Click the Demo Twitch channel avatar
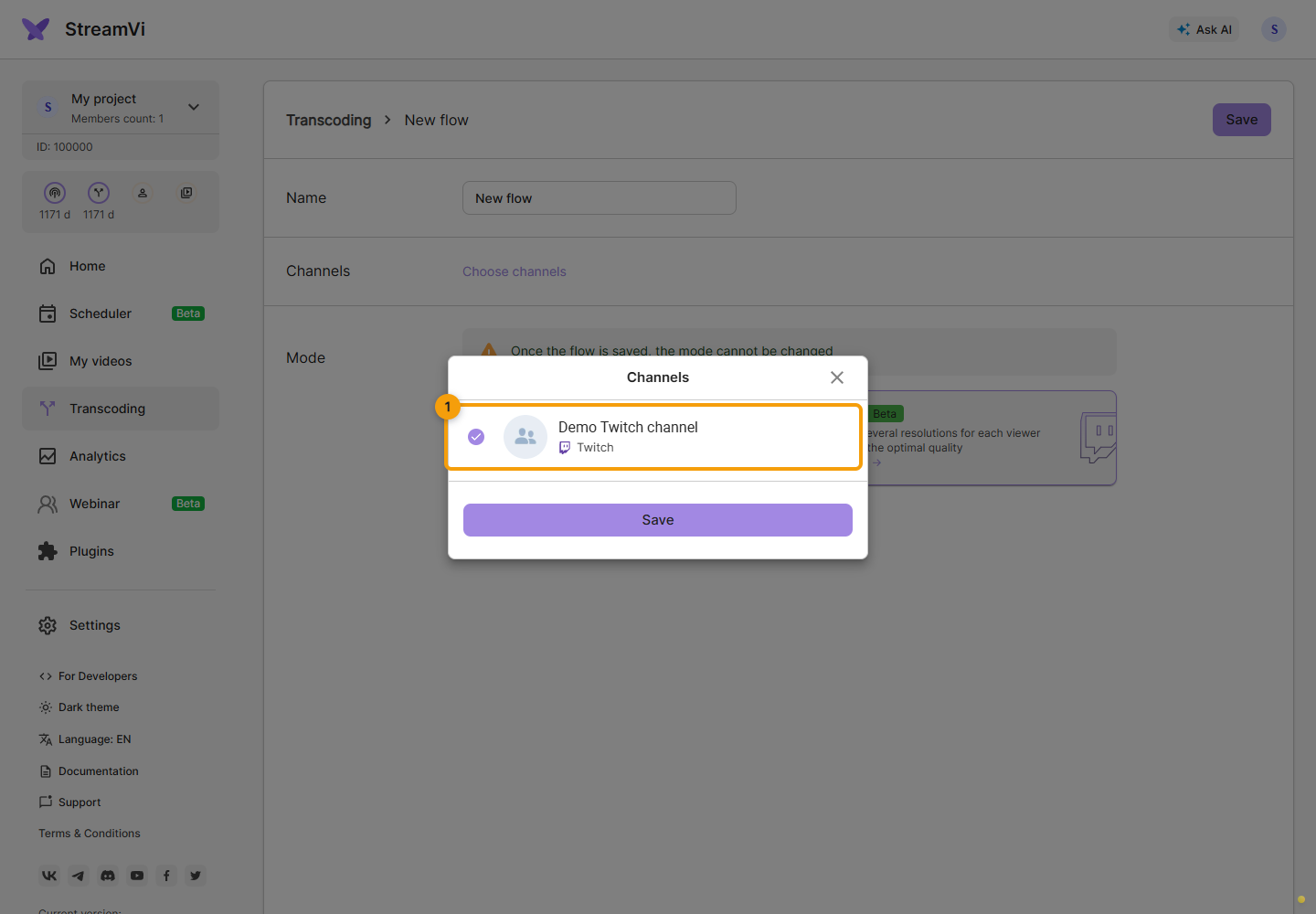This screenshot has width=1316, height=914. click(x=525, y=437)
